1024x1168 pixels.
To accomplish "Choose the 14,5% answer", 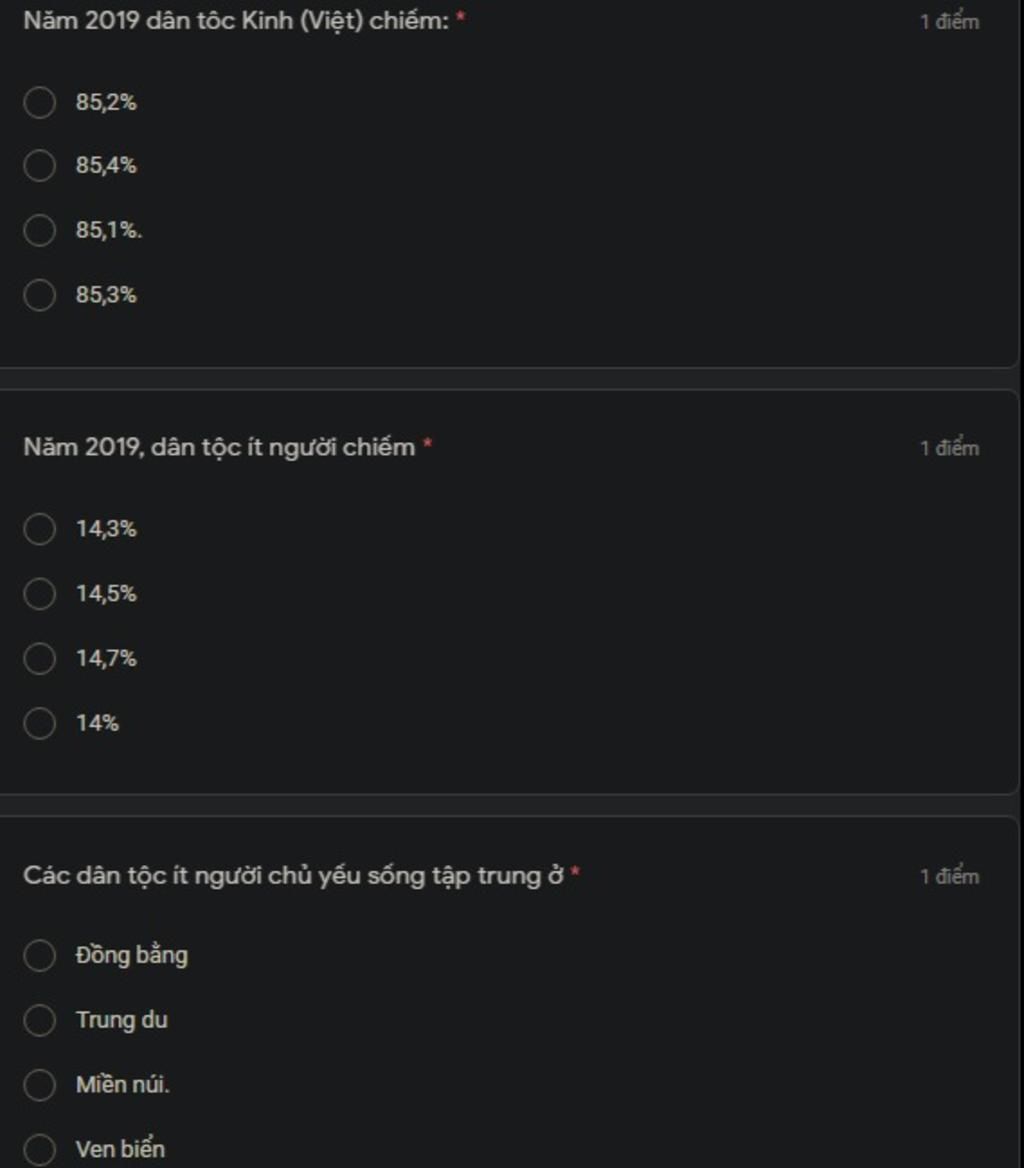I will tap(39, 594).
